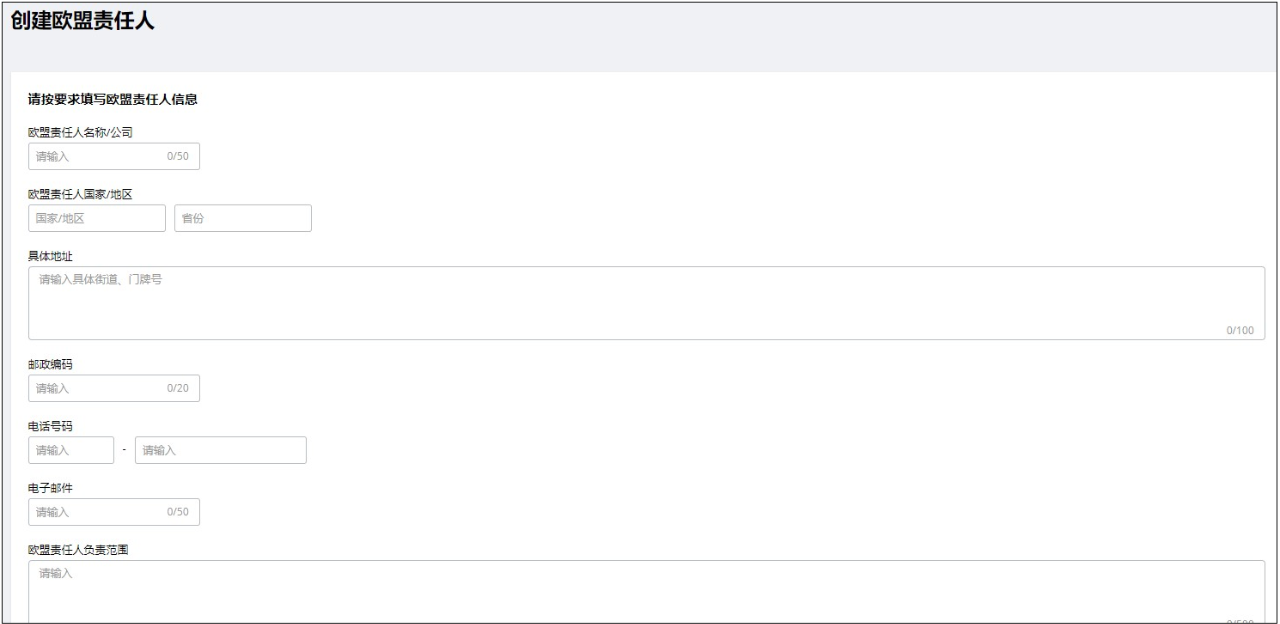This screenshot has width=1280, height=624.
Task: Open the 国家/地区 dropdown
Action: [96, 218]
